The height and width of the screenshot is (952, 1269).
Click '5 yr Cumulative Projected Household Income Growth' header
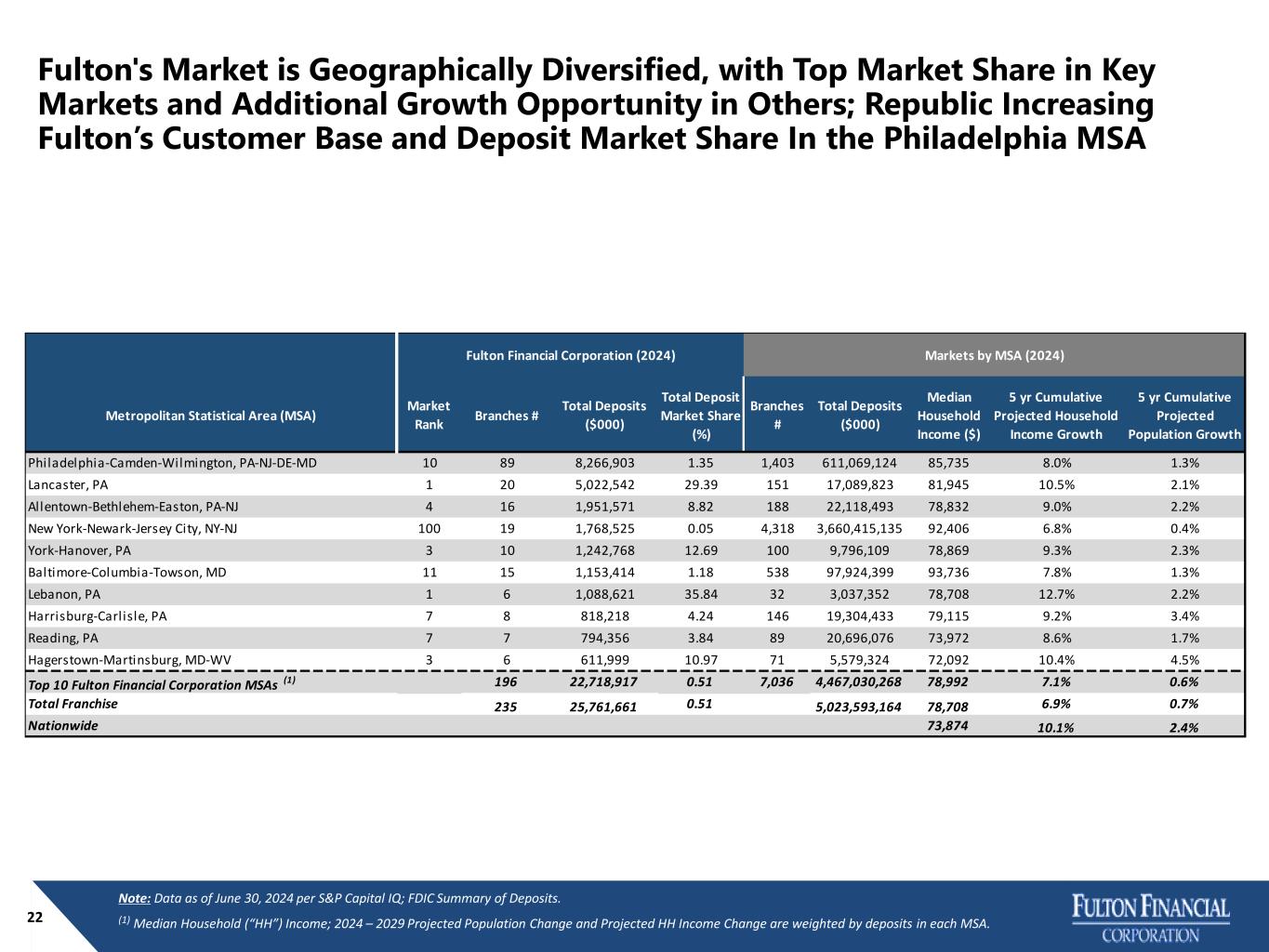1055,416
